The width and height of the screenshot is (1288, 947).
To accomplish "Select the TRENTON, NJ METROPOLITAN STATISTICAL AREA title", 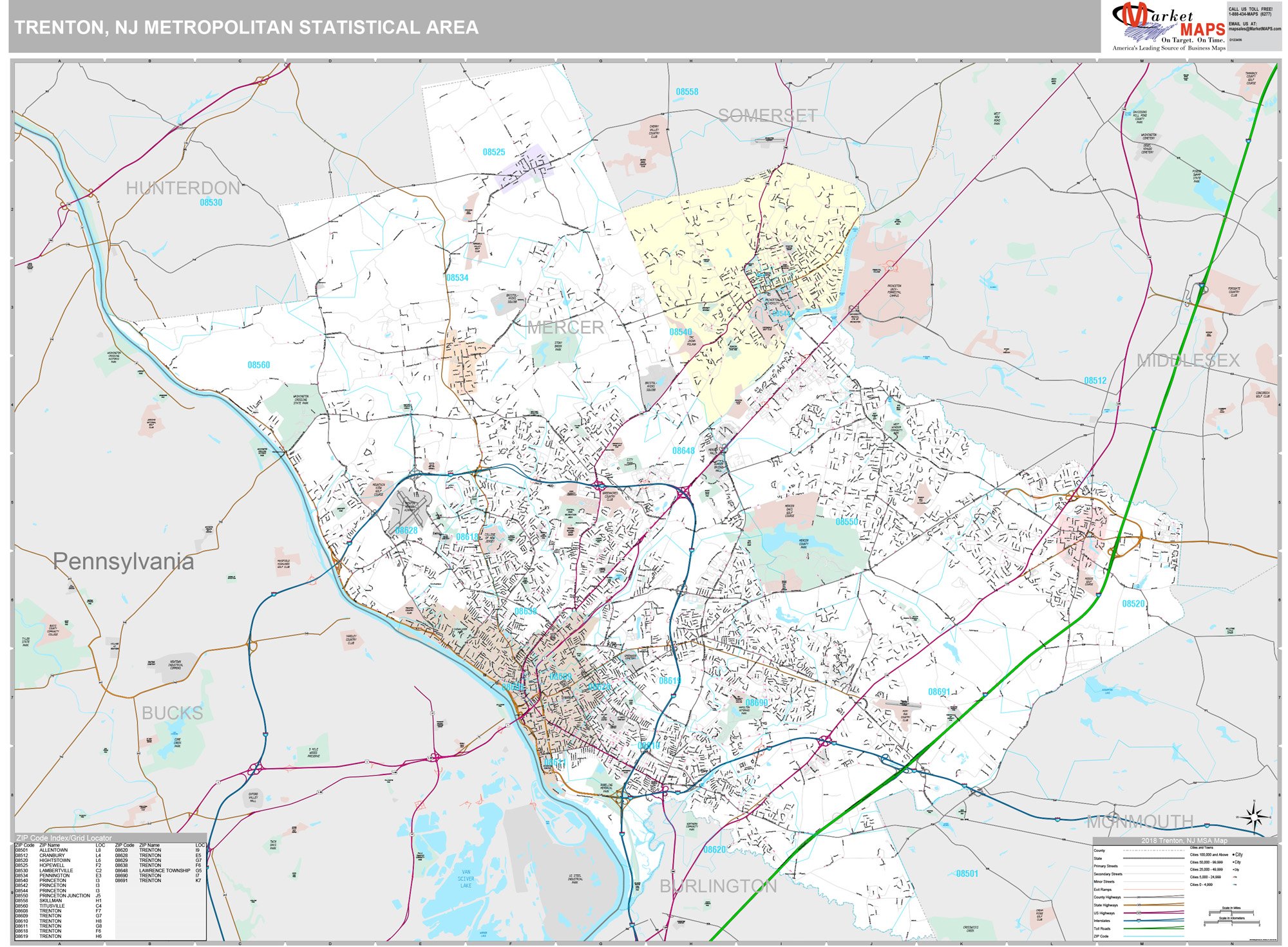I will click(x=247, y=26).
